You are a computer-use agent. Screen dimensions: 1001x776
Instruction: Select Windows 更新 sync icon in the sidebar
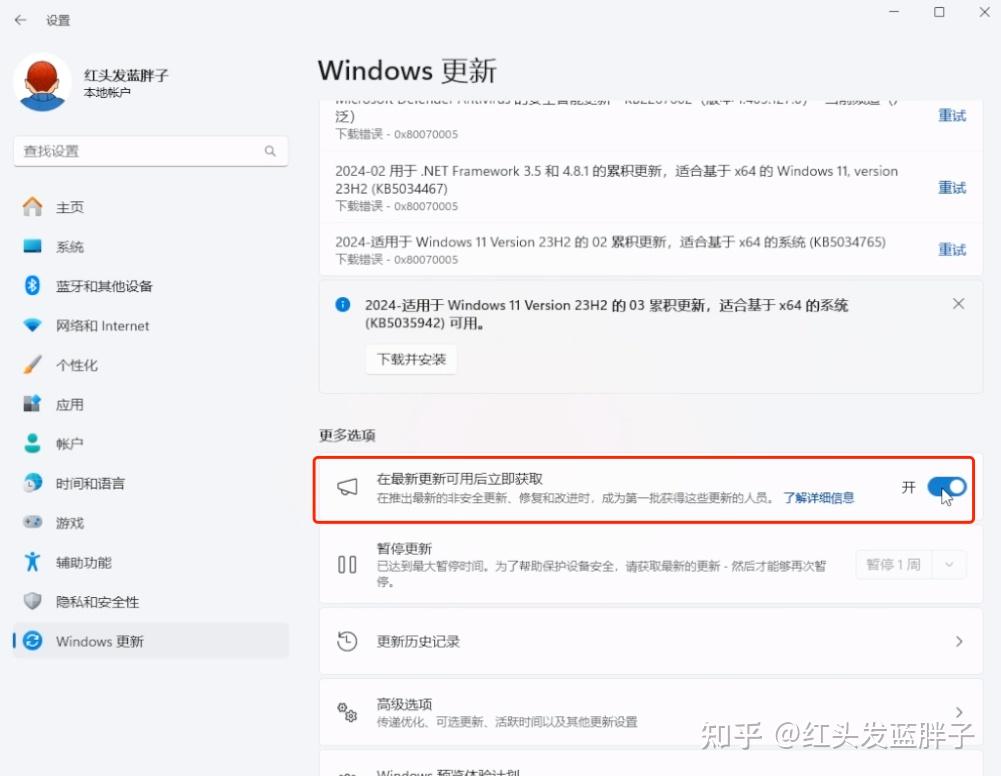point(32,641)
